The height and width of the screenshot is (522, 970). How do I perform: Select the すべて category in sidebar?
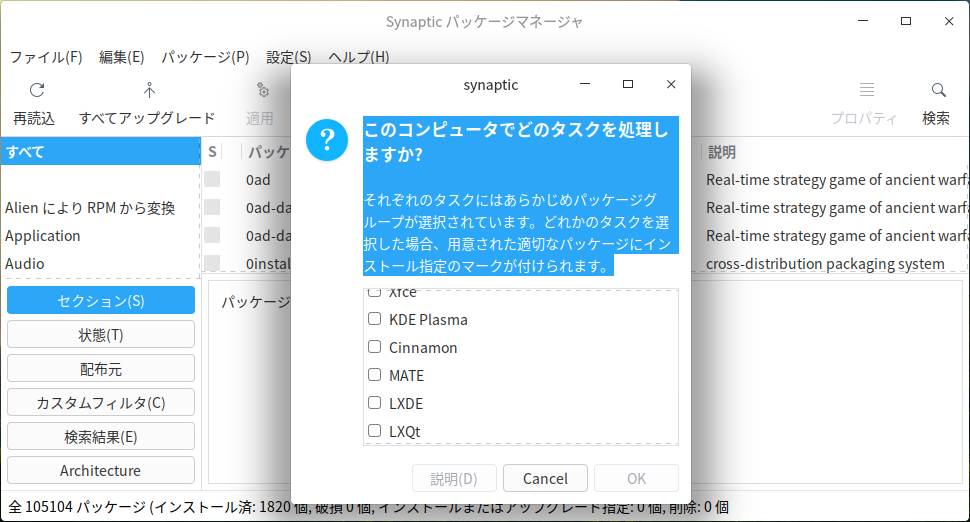click(100, 152)
